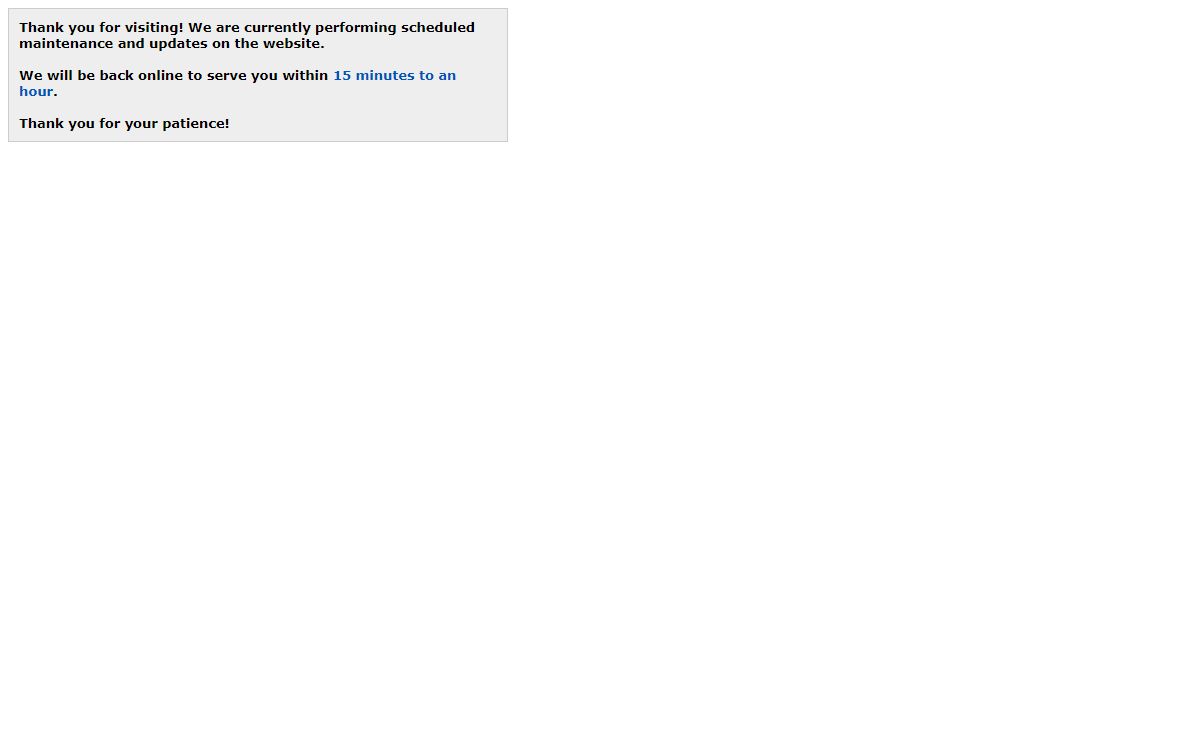Click the words "for your" in the last line
This screenshot has height=740, width=1200.
(129, 123)
